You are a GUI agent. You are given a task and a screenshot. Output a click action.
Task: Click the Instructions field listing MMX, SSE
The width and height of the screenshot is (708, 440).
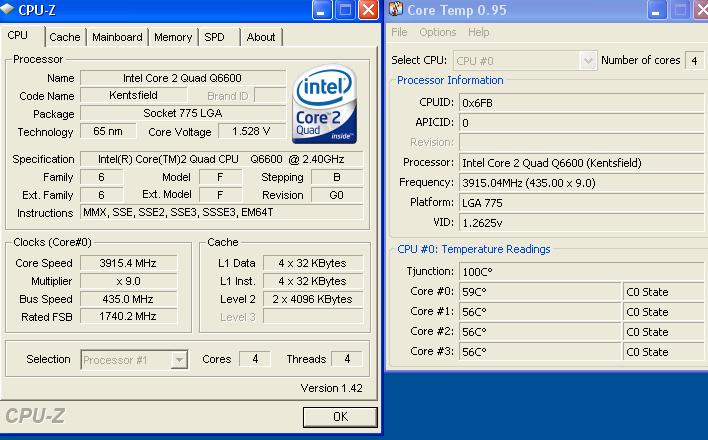222,212
